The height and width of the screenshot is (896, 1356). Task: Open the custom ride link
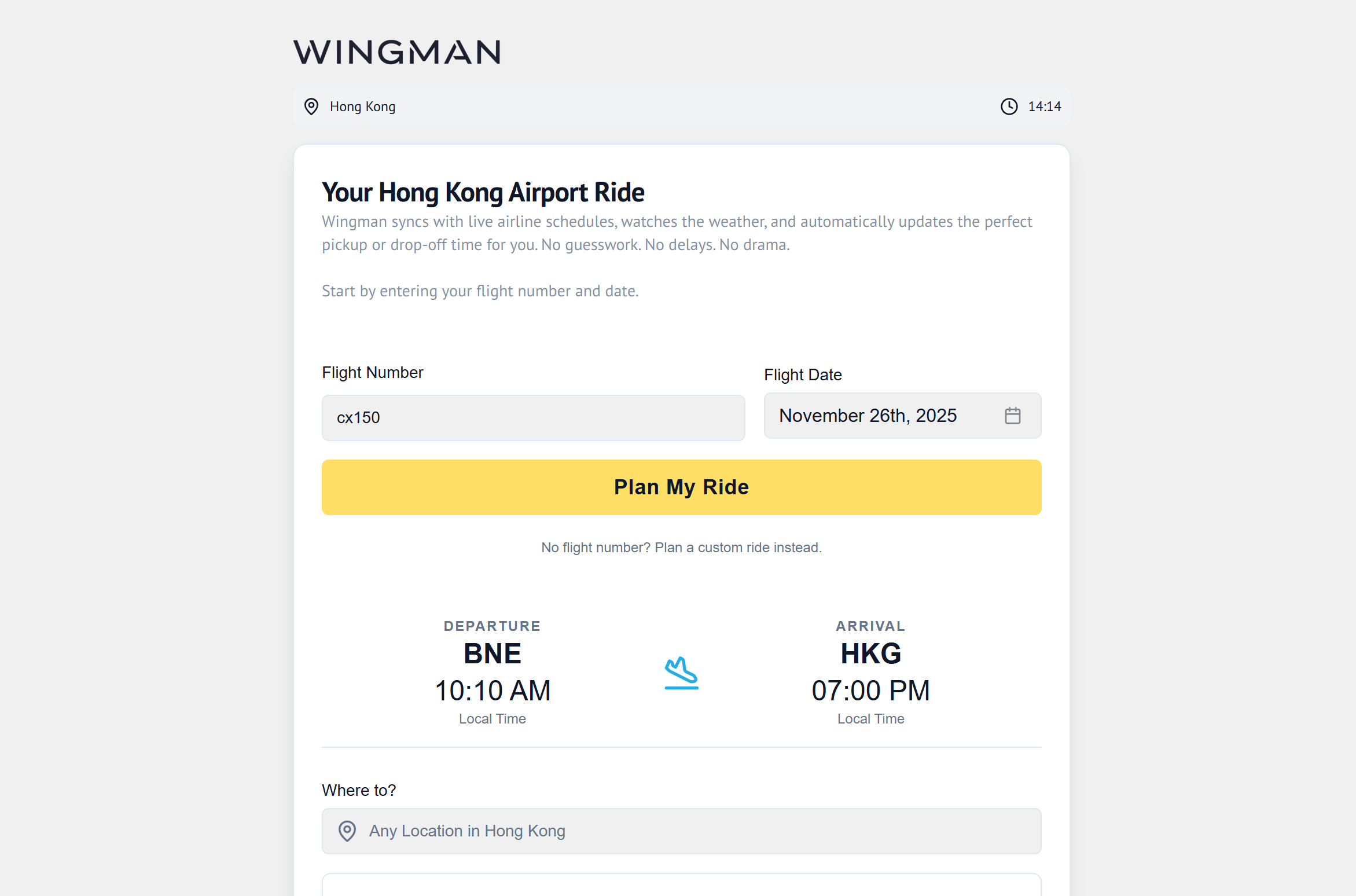click(681, 547)
